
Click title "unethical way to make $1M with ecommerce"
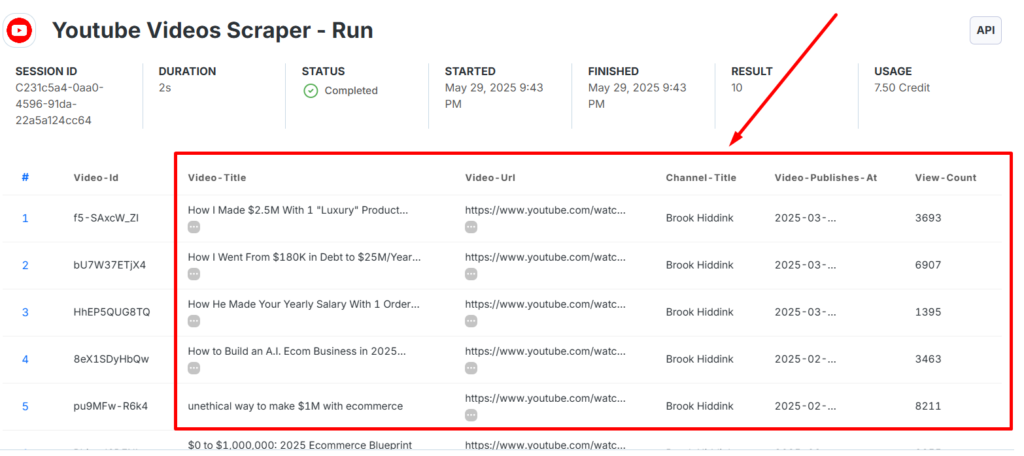(x=295, y=406)
